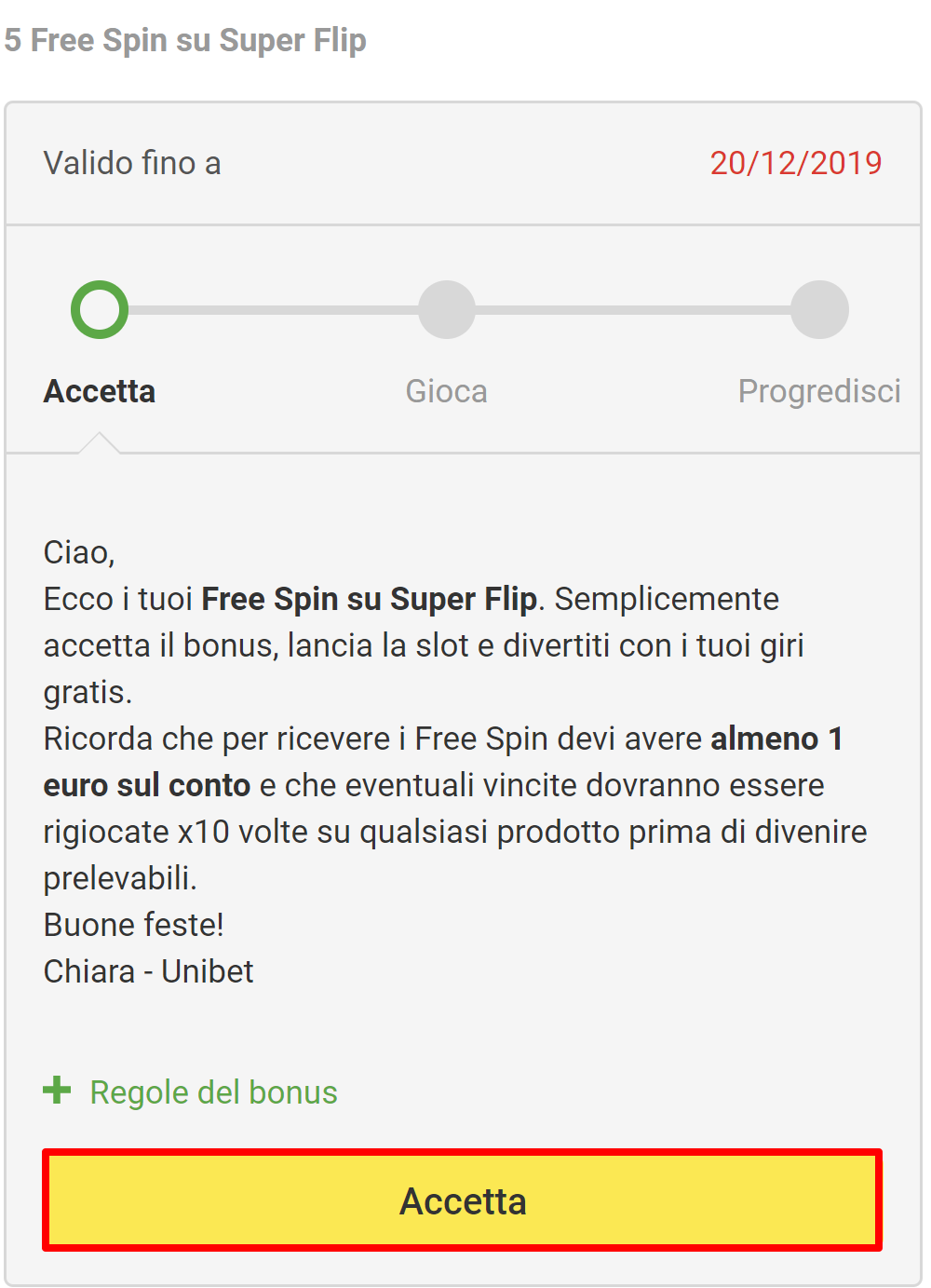
Task: Click the Valido fino a label
Action: 132,163
